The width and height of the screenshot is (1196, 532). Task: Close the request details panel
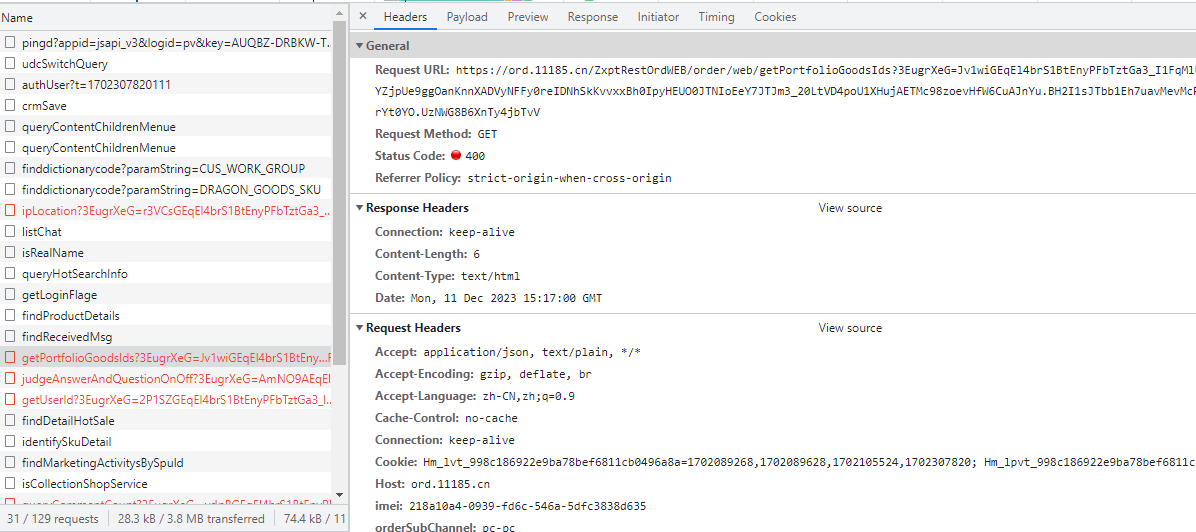(363, 17)
